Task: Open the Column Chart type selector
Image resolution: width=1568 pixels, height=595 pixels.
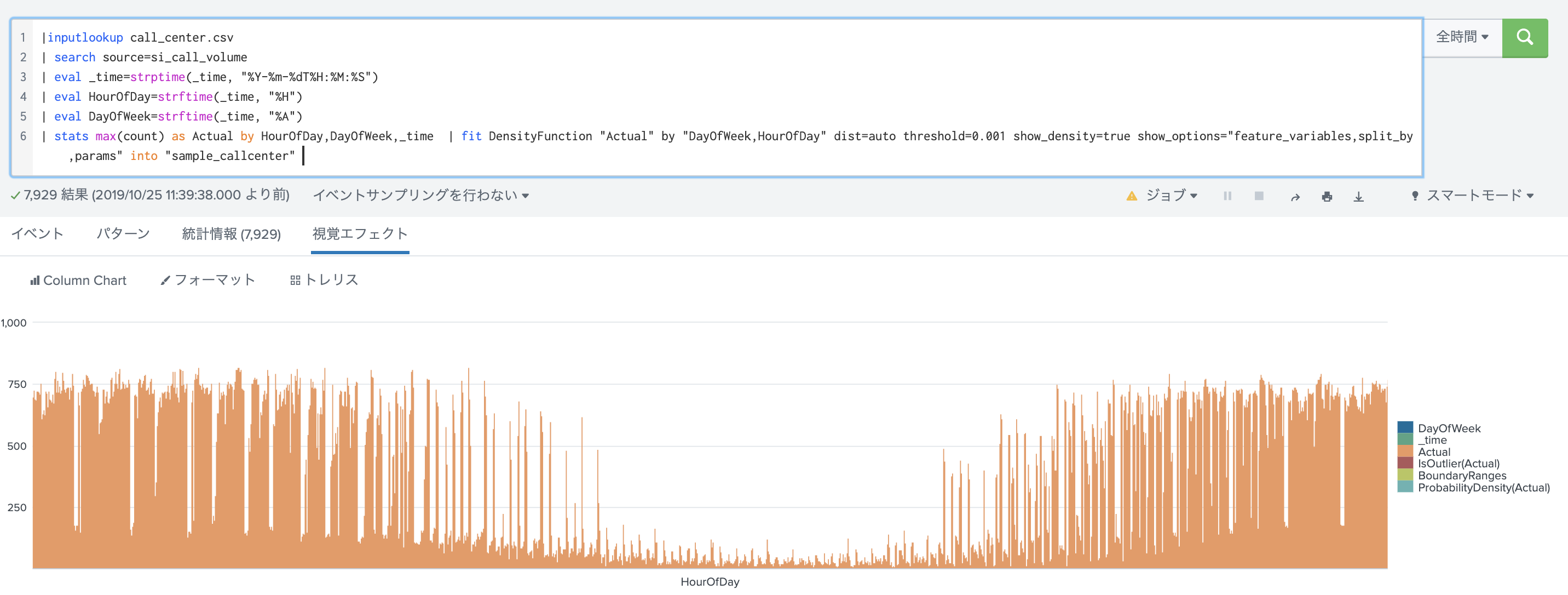Action: 78,279
